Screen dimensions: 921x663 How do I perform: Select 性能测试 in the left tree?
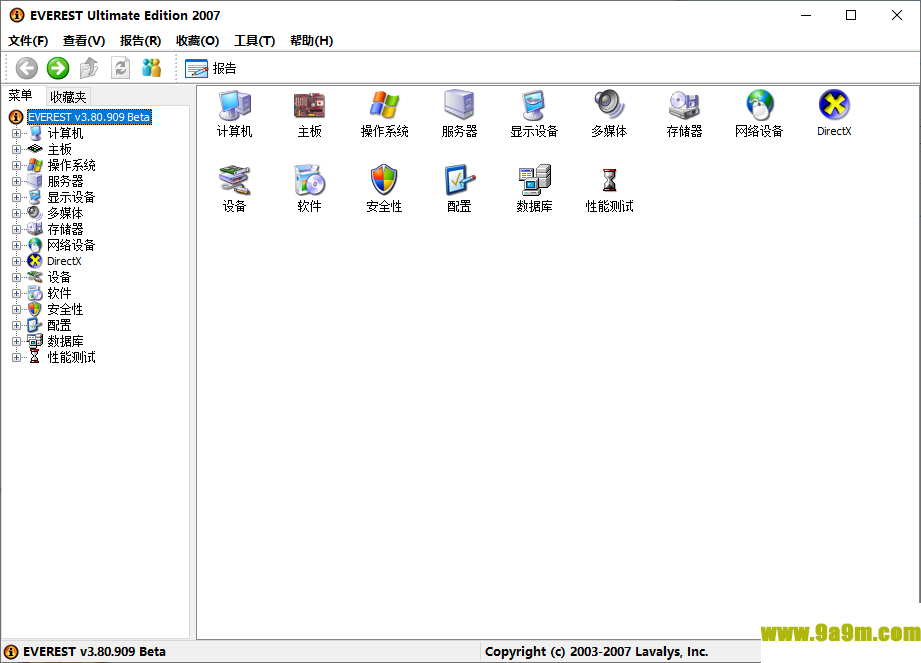coord(71,357)
